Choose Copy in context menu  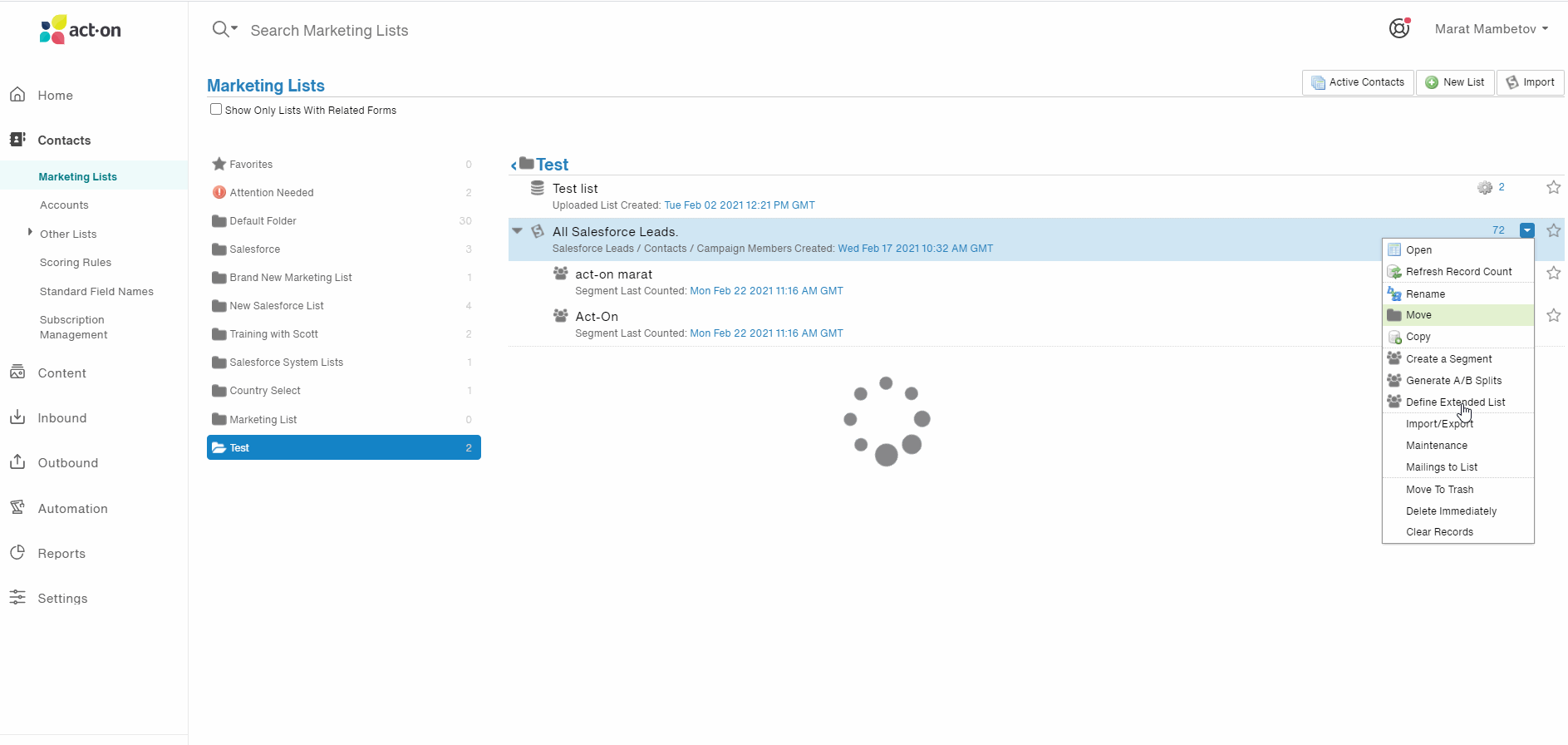(1458, 337)
